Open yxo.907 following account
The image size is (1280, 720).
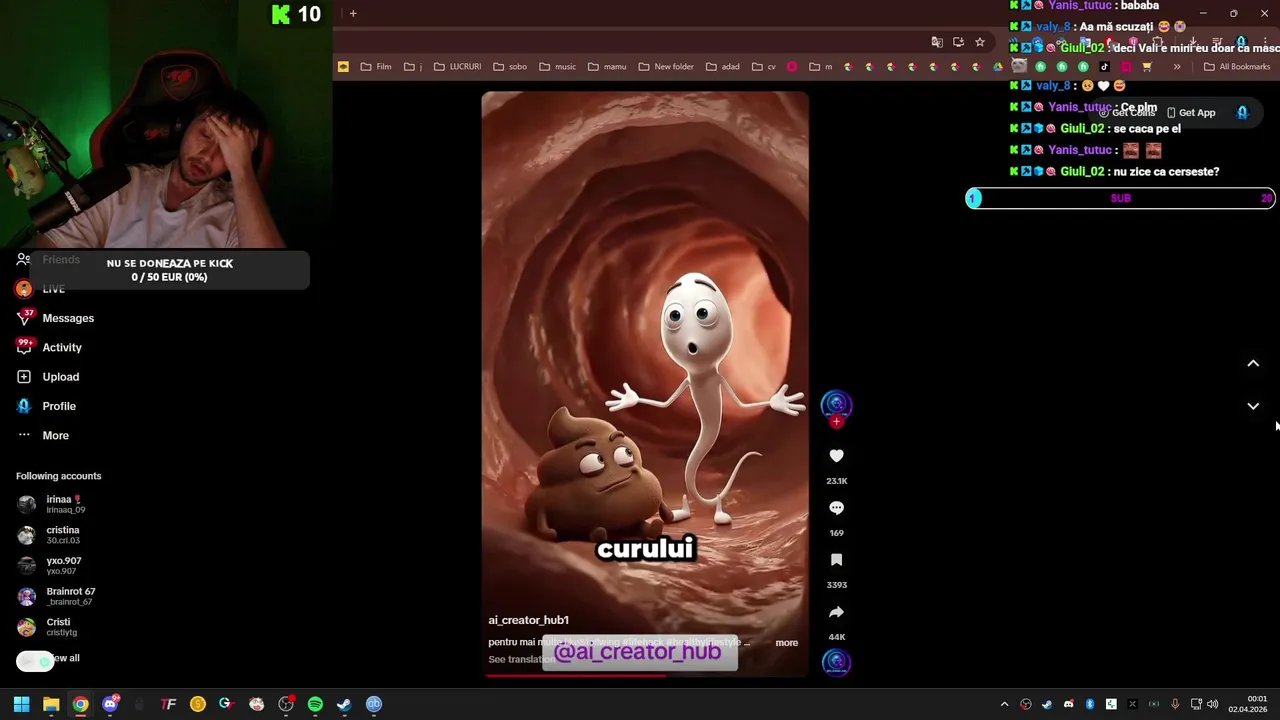click(x=50, y=566)
